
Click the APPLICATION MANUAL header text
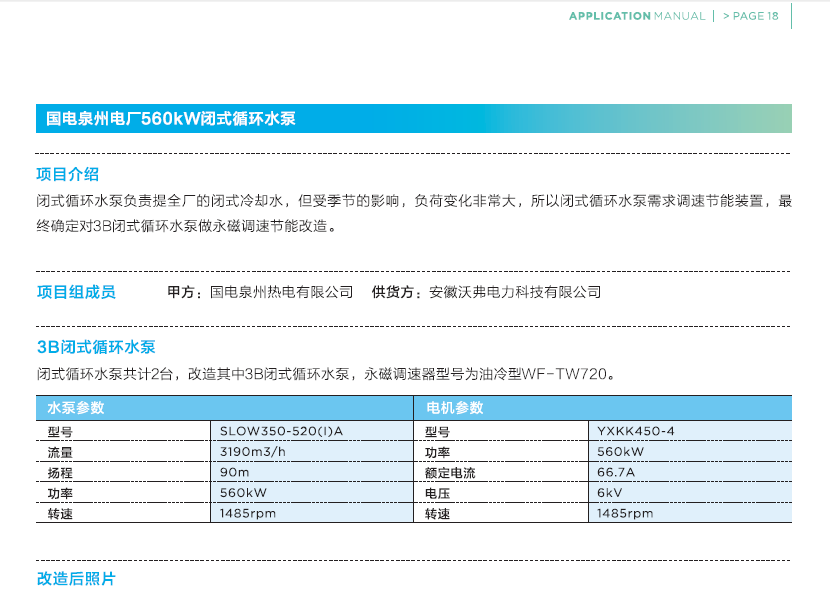[x=636, y=16]
